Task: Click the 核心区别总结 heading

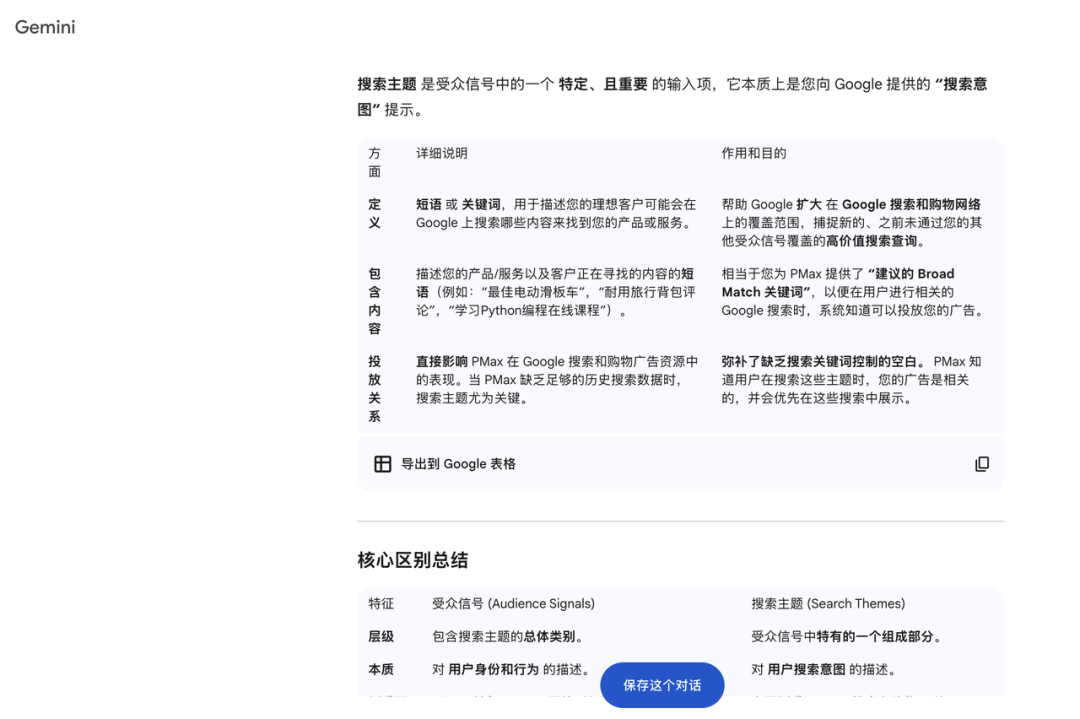Action: [x=413, y=560]
